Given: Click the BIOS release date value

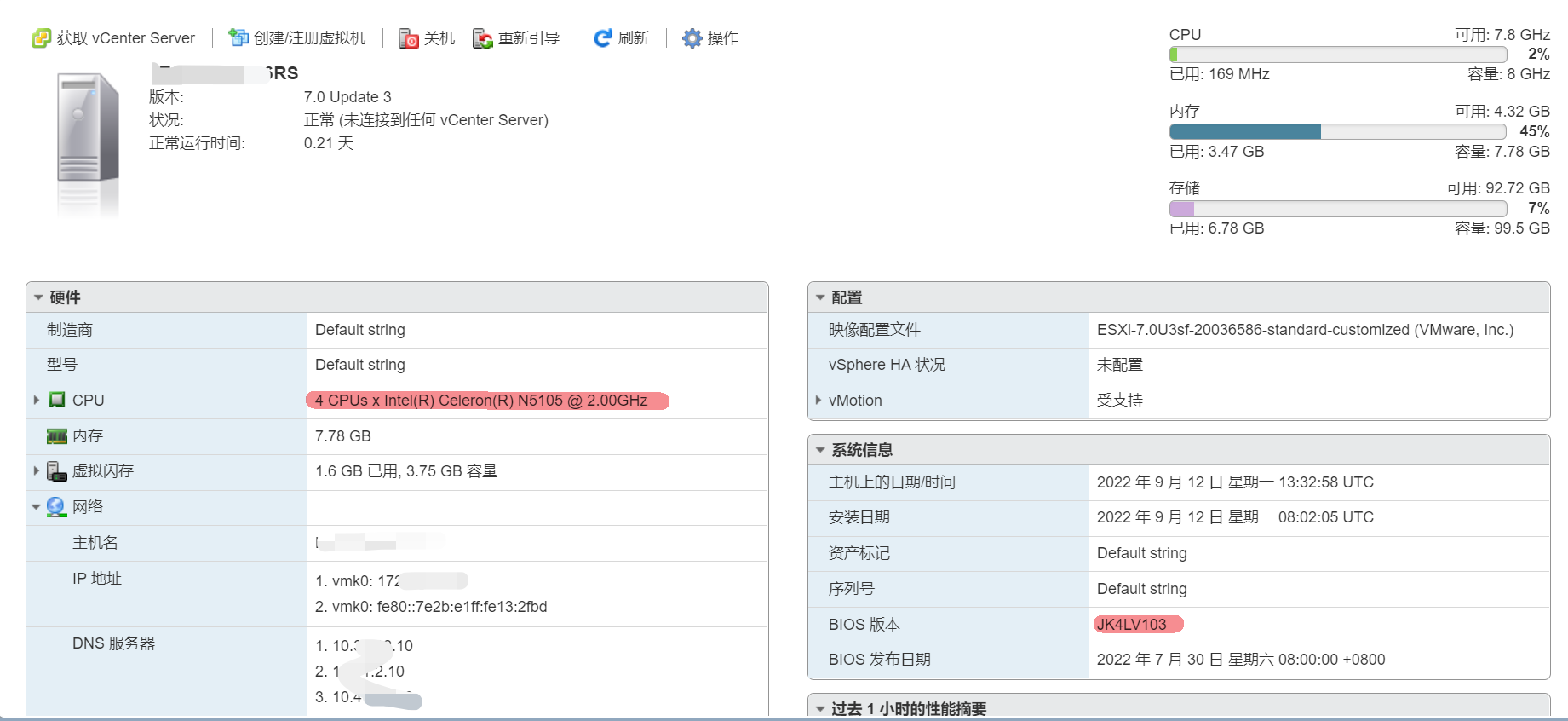Looking at the screenshot, I should 1241,660.
